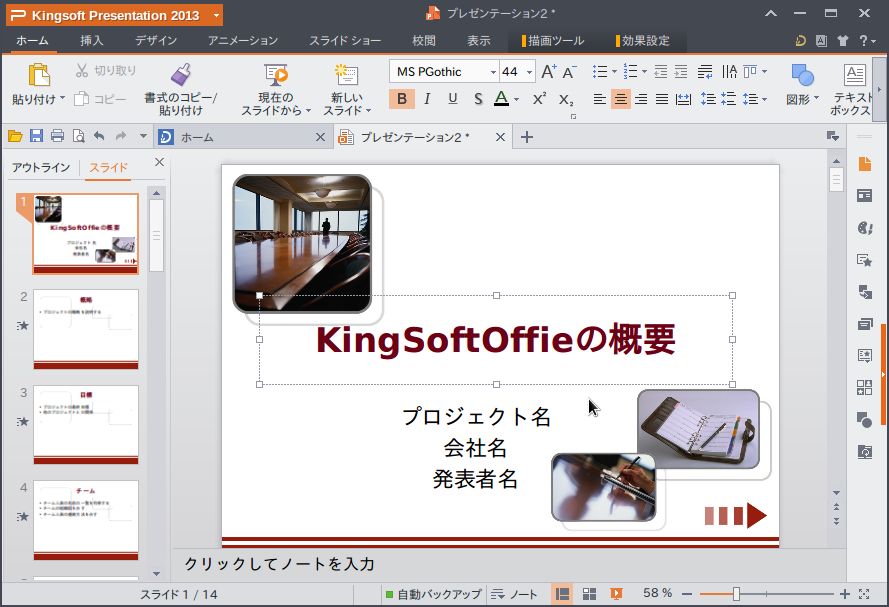Click the notes field クリックしてノートを入力
The width and height of the screenshot is (889, 607).
[508, 564]
